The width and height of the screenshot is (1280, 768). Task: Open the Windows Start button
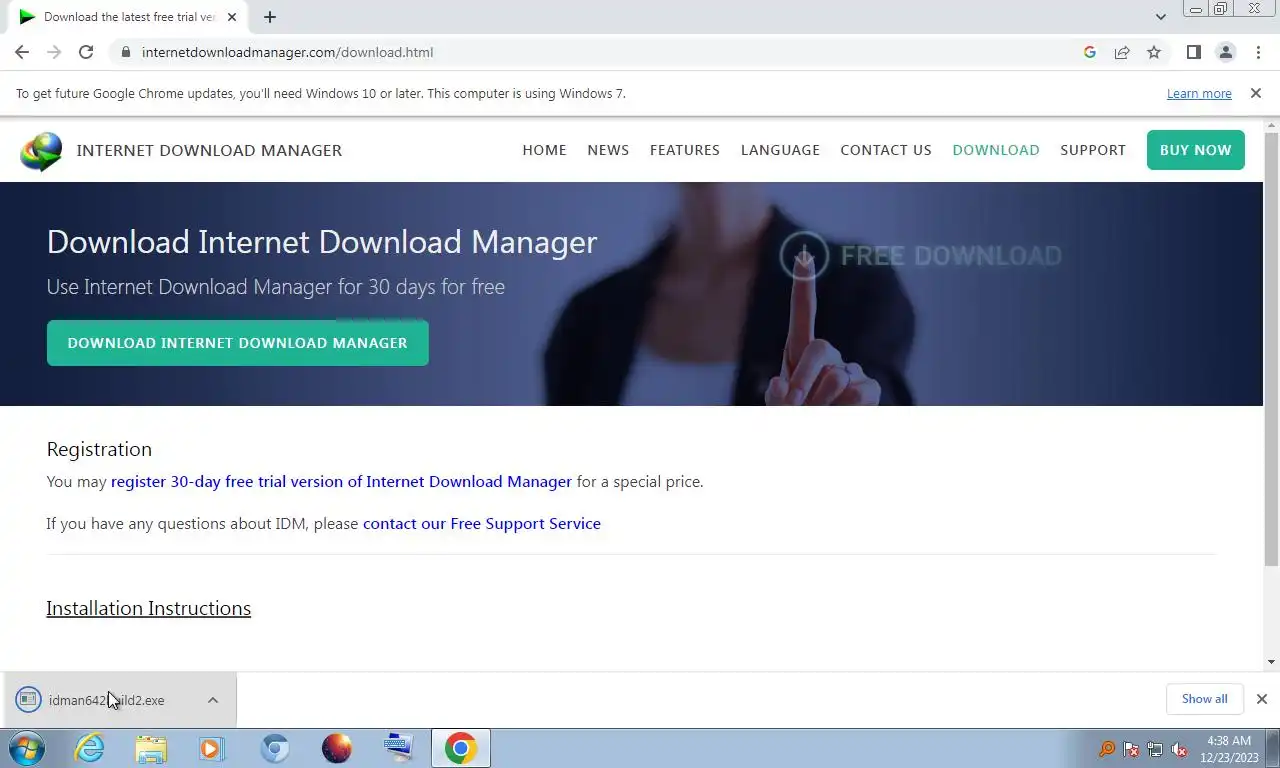click(x=27, y=748)
